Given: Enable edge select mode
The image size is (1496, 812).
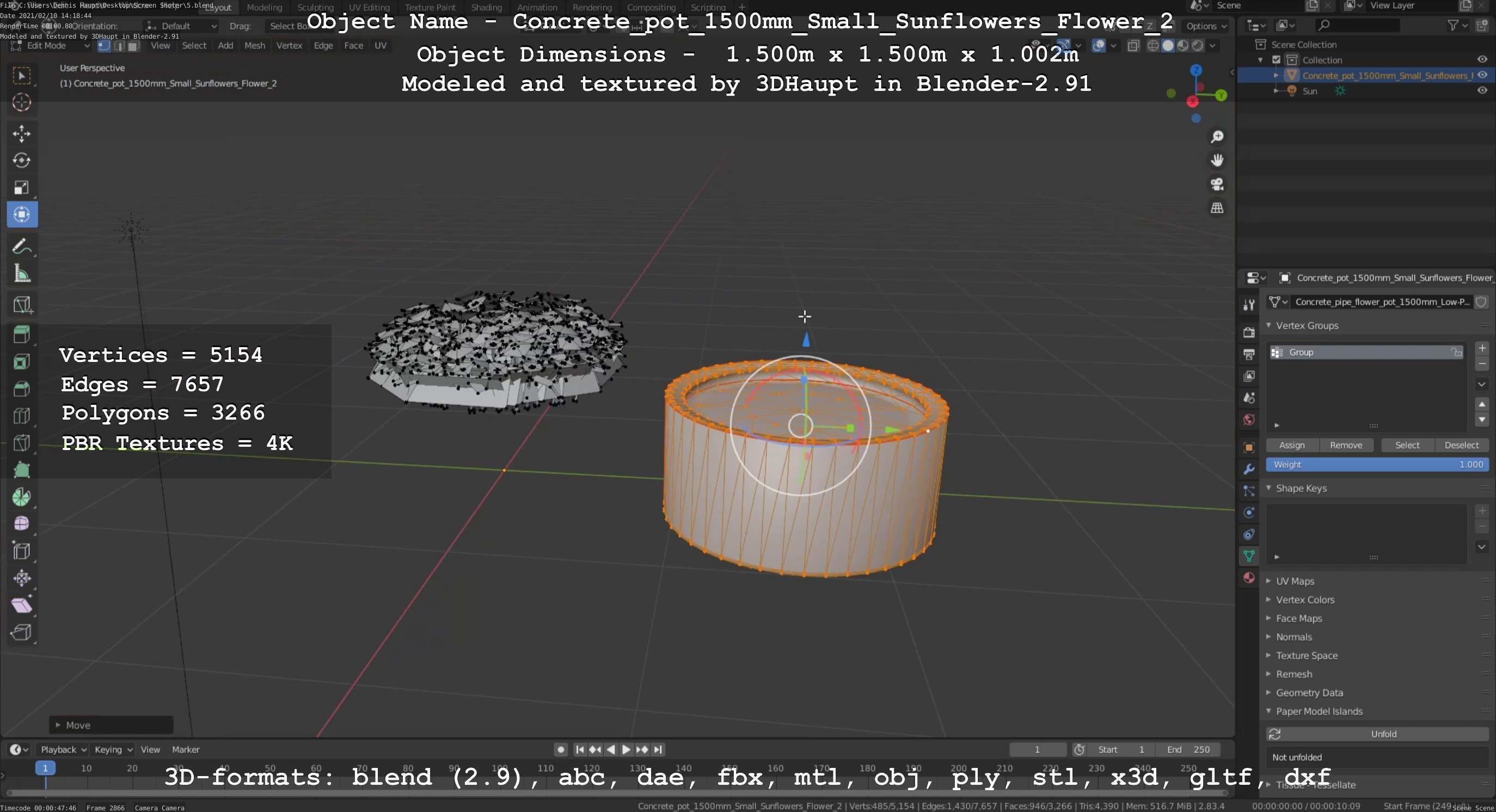Looking at the screenshot, I should point(119,46).
